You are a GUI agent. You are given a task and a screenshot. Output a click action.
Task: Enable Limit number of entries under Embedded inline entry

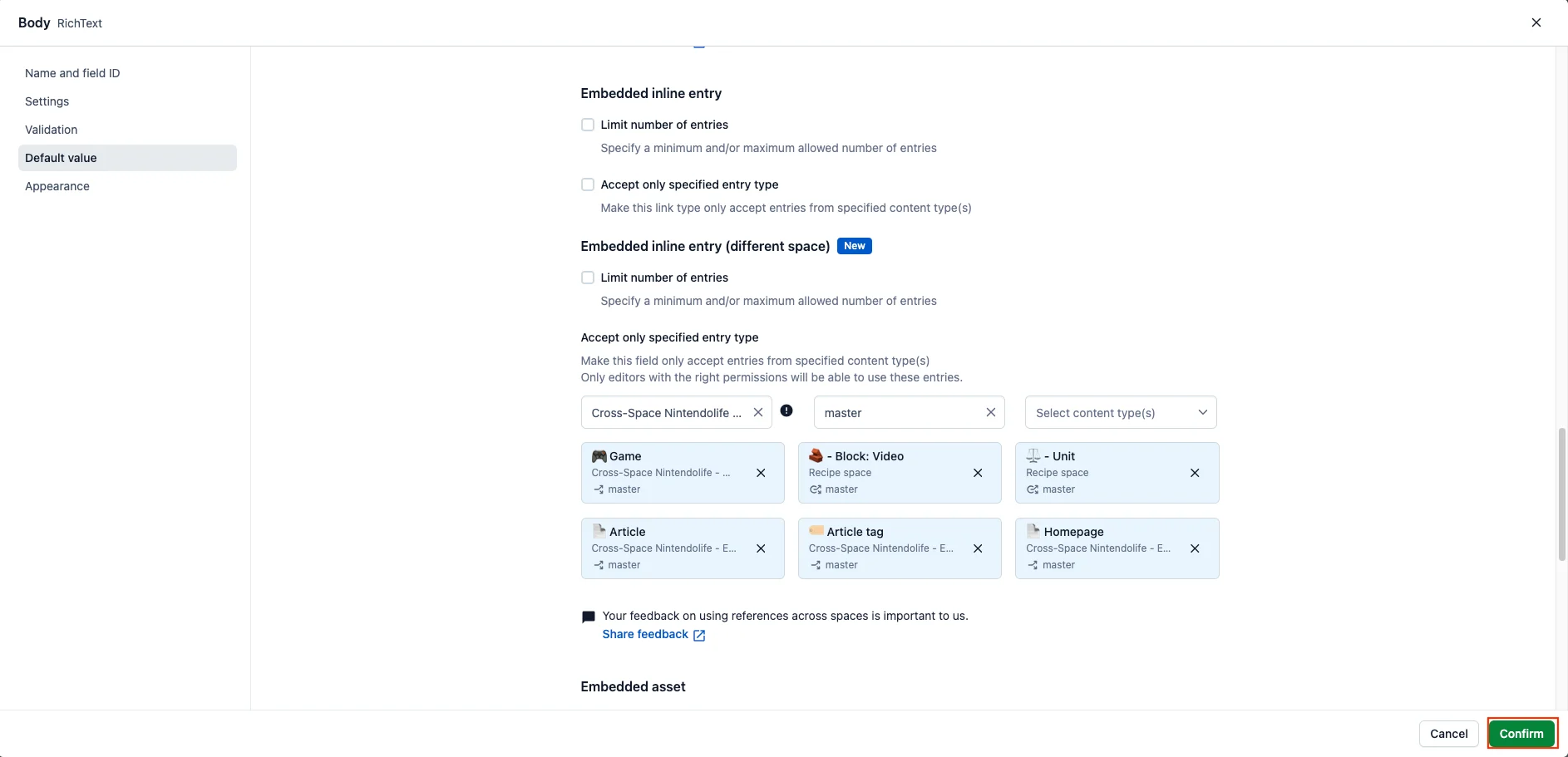[x=588, y=125]
